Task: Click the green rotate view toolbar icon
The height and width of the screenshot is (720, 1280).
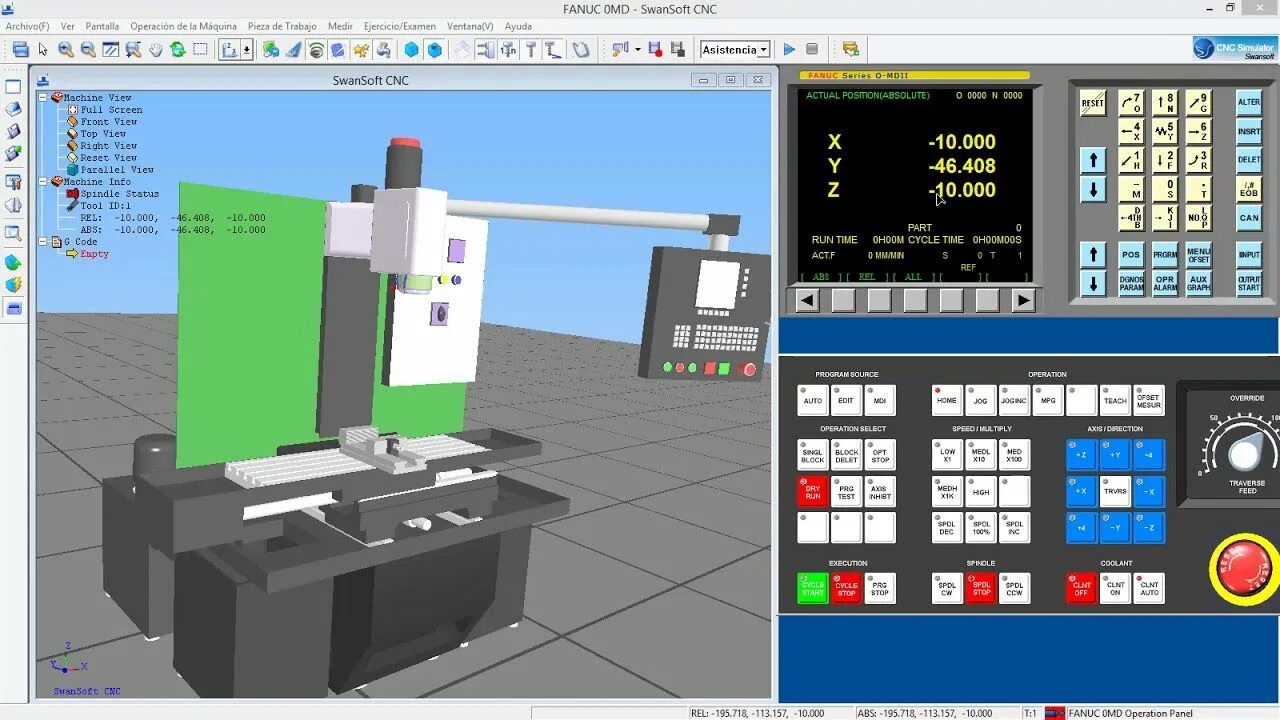Action: coord(178,49)
